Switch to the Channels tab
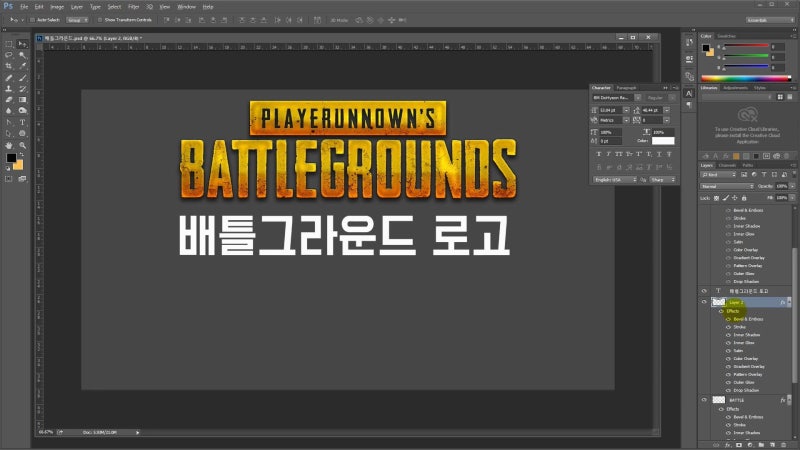800x450 pixels. (x=727, y=165)
